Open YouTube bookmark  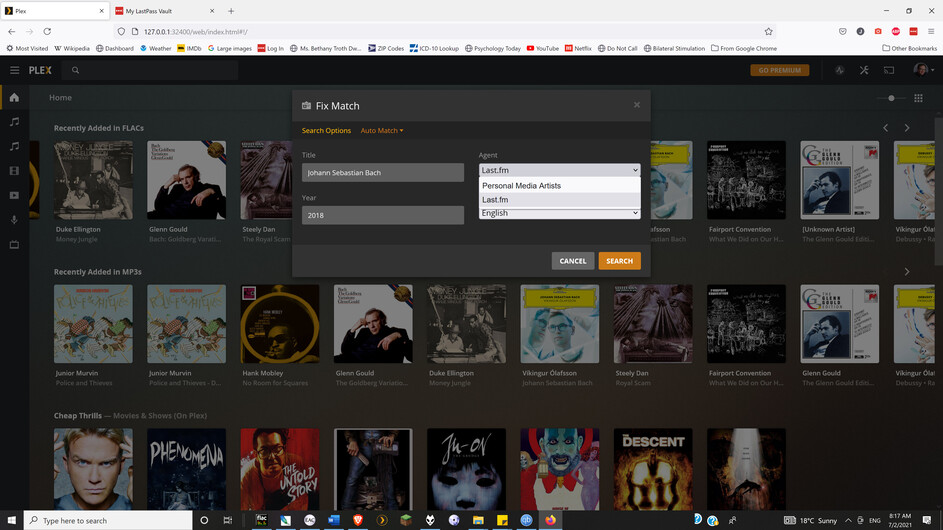542,48
